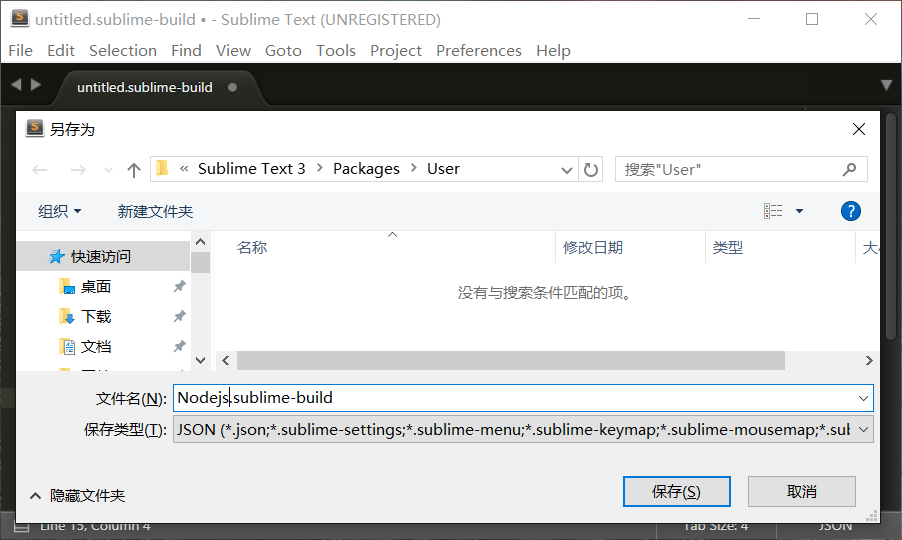Open 下载 downloads folder
The height and width of the screenshot is (540, 902).
click(x=95, y=316)
